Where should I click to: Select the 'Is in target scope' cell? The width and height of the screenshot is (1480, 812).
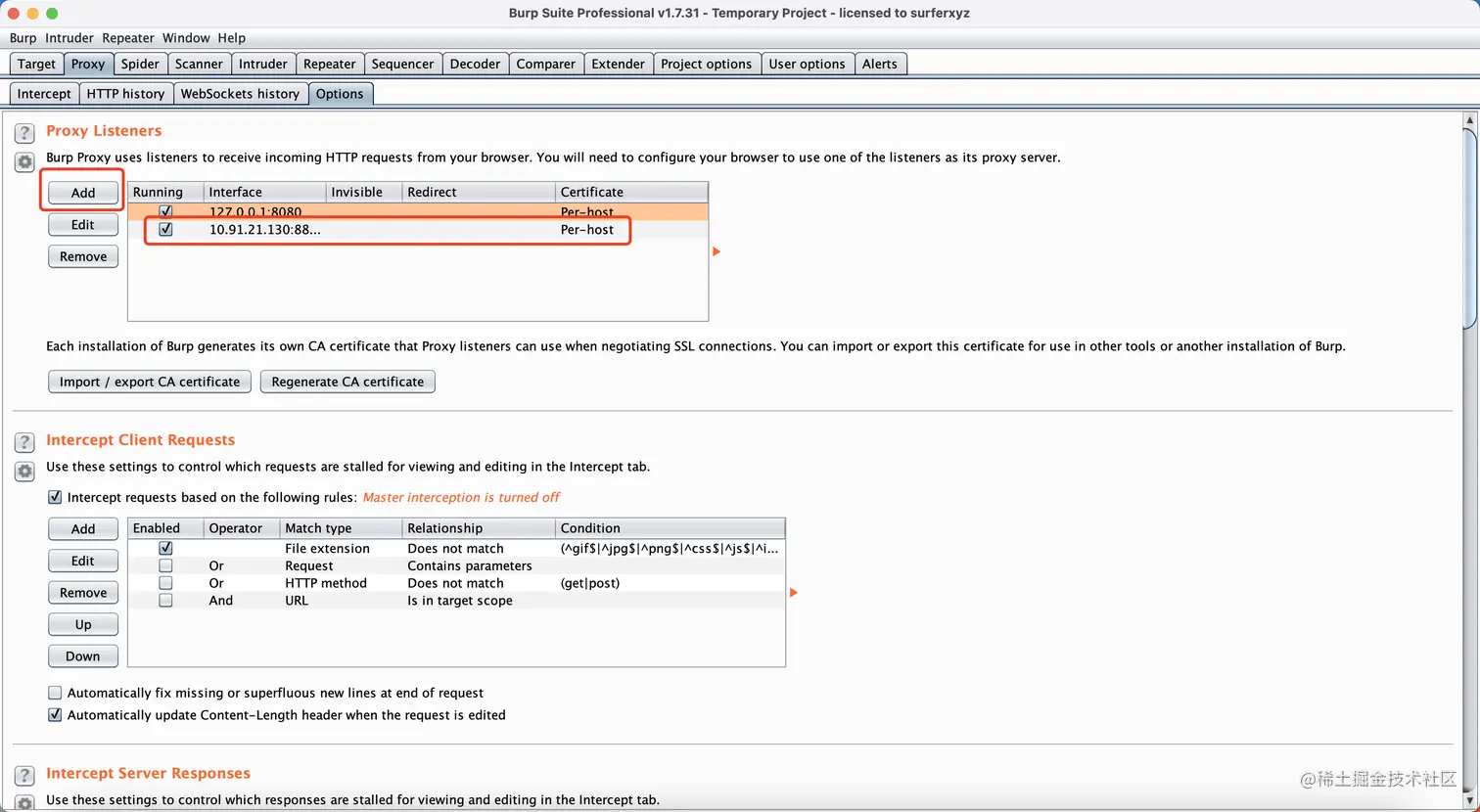pos(479,601)
